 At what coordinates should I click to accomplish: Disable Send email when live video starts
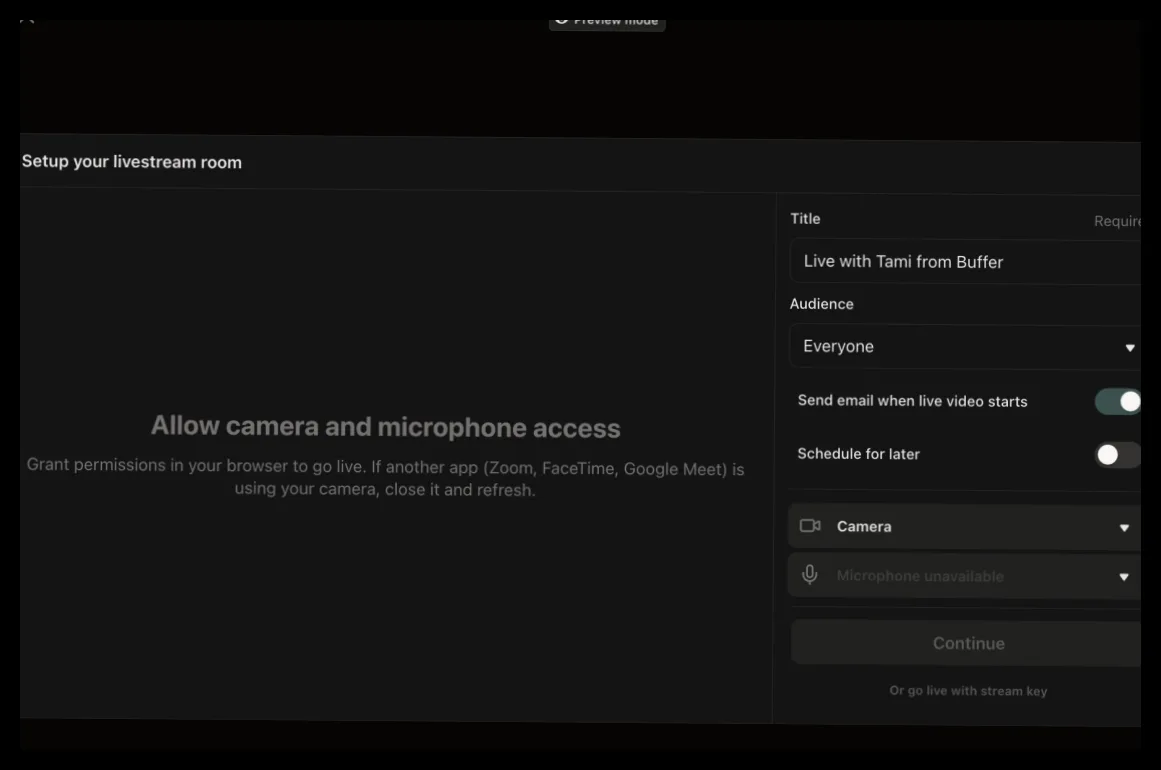click(x=1117, y=401)
